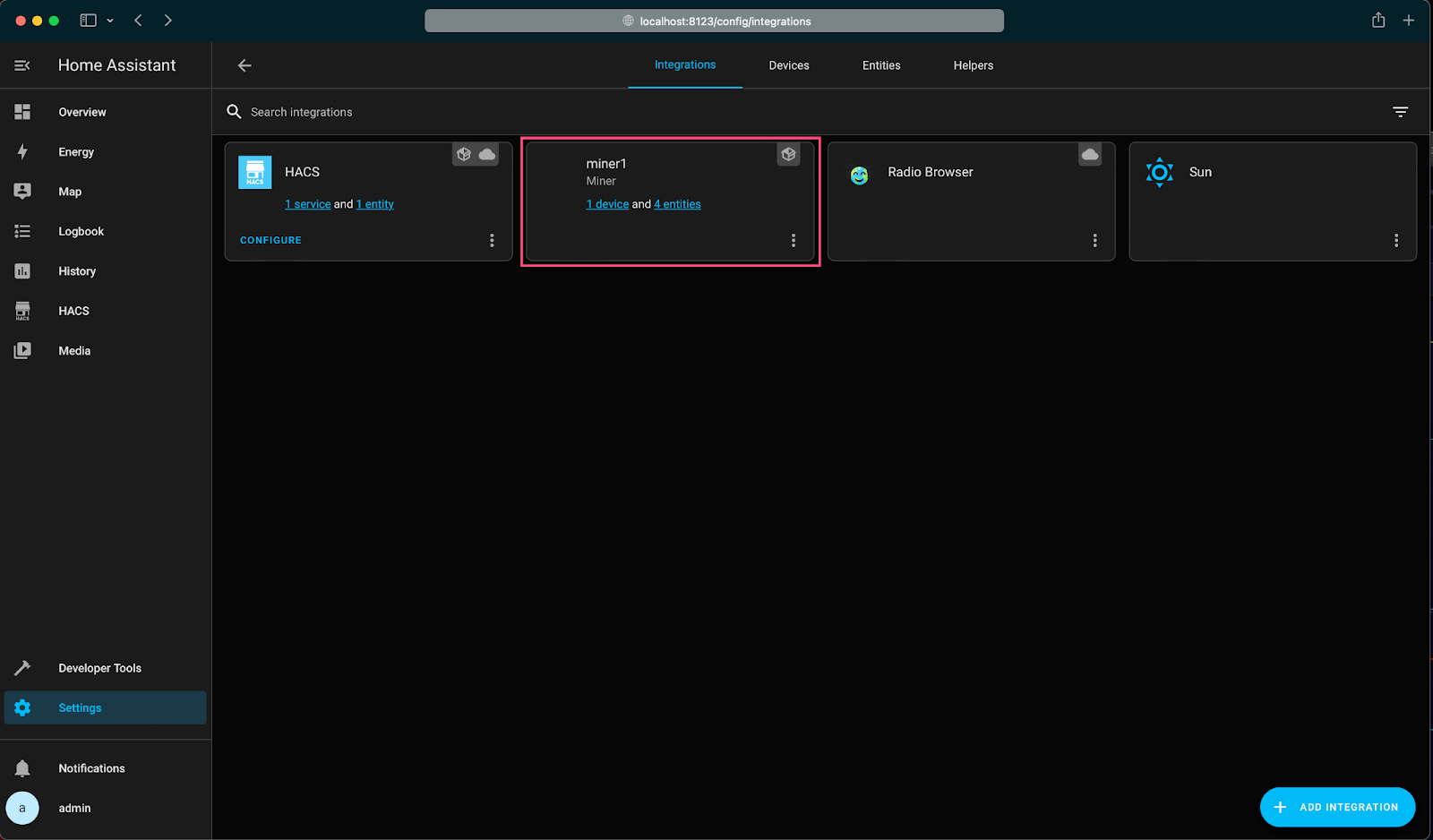
Task: Open the miner1 card three-dot menu
Action: [794, 240]
